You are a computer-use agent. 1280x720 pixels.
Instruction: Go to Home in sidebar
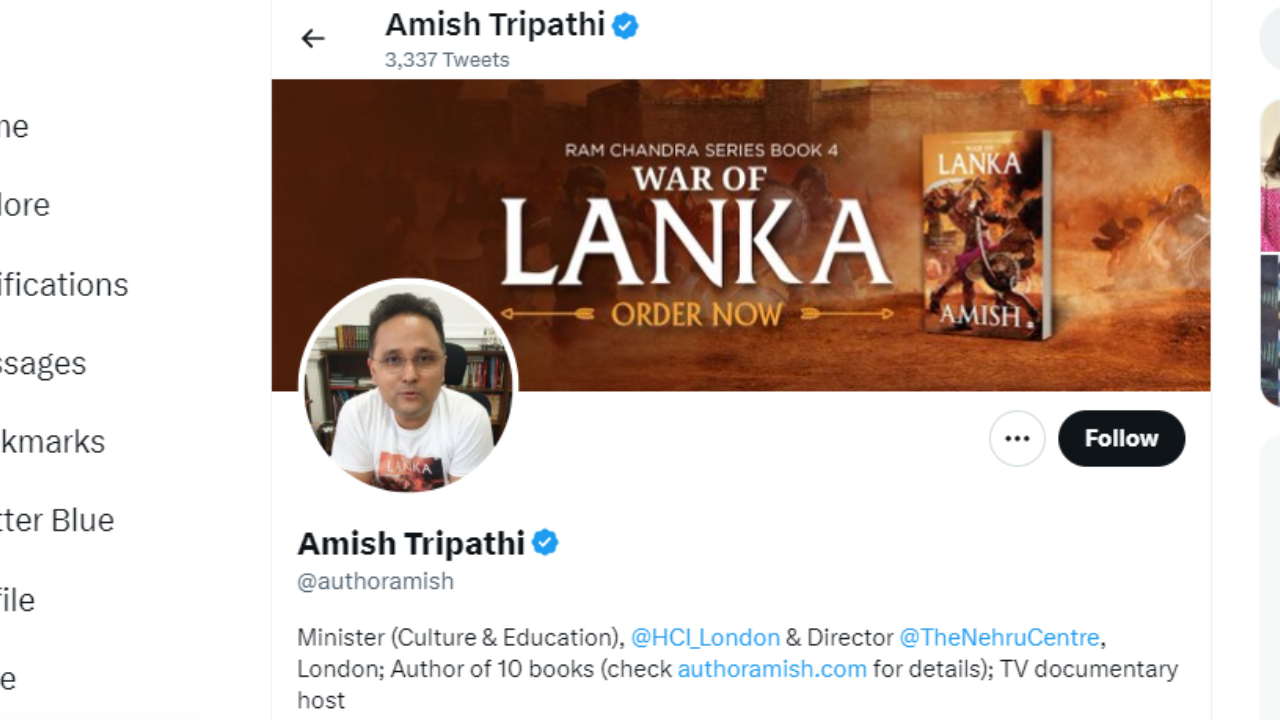14,127
